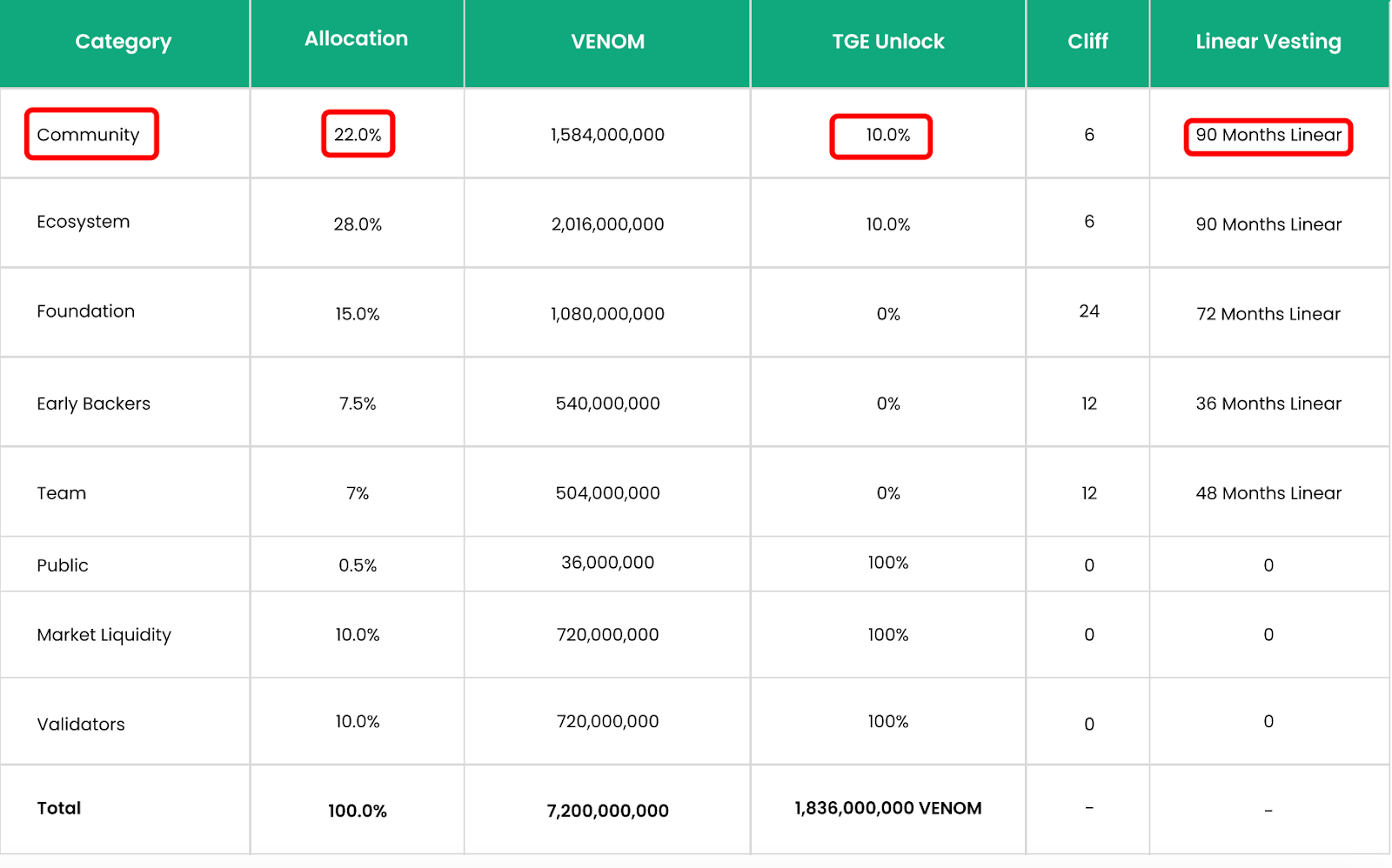Click the 100.0% total allocation
The image size is (1392, 868).
358,811
